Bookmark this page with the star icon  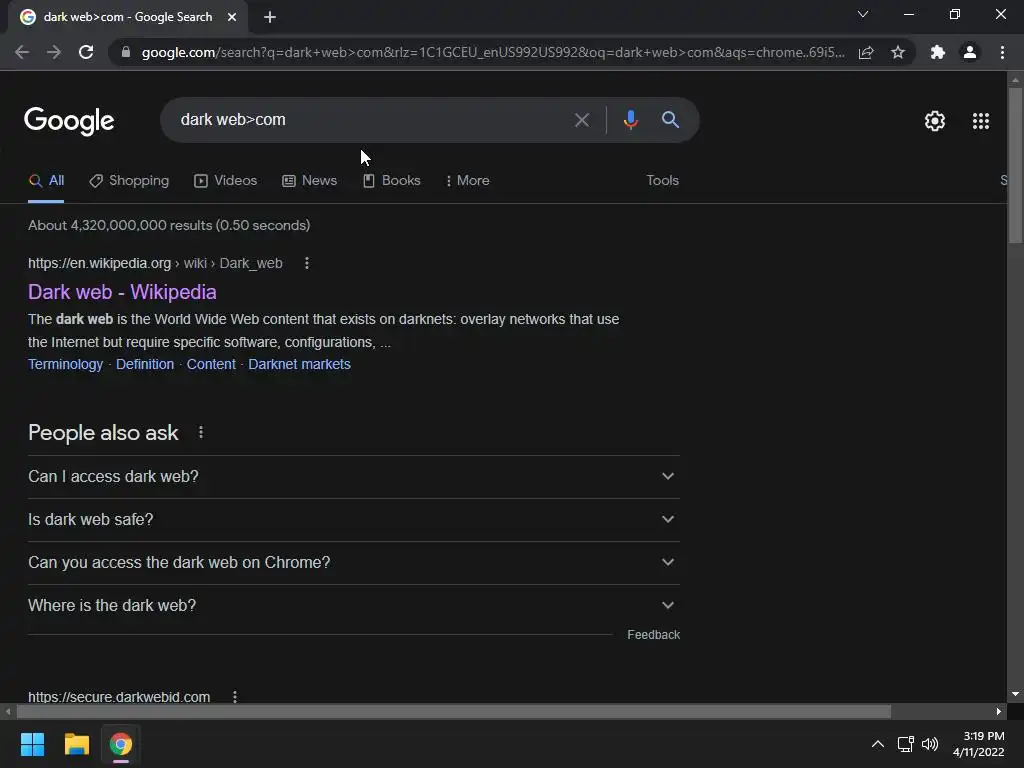(898, 52)
